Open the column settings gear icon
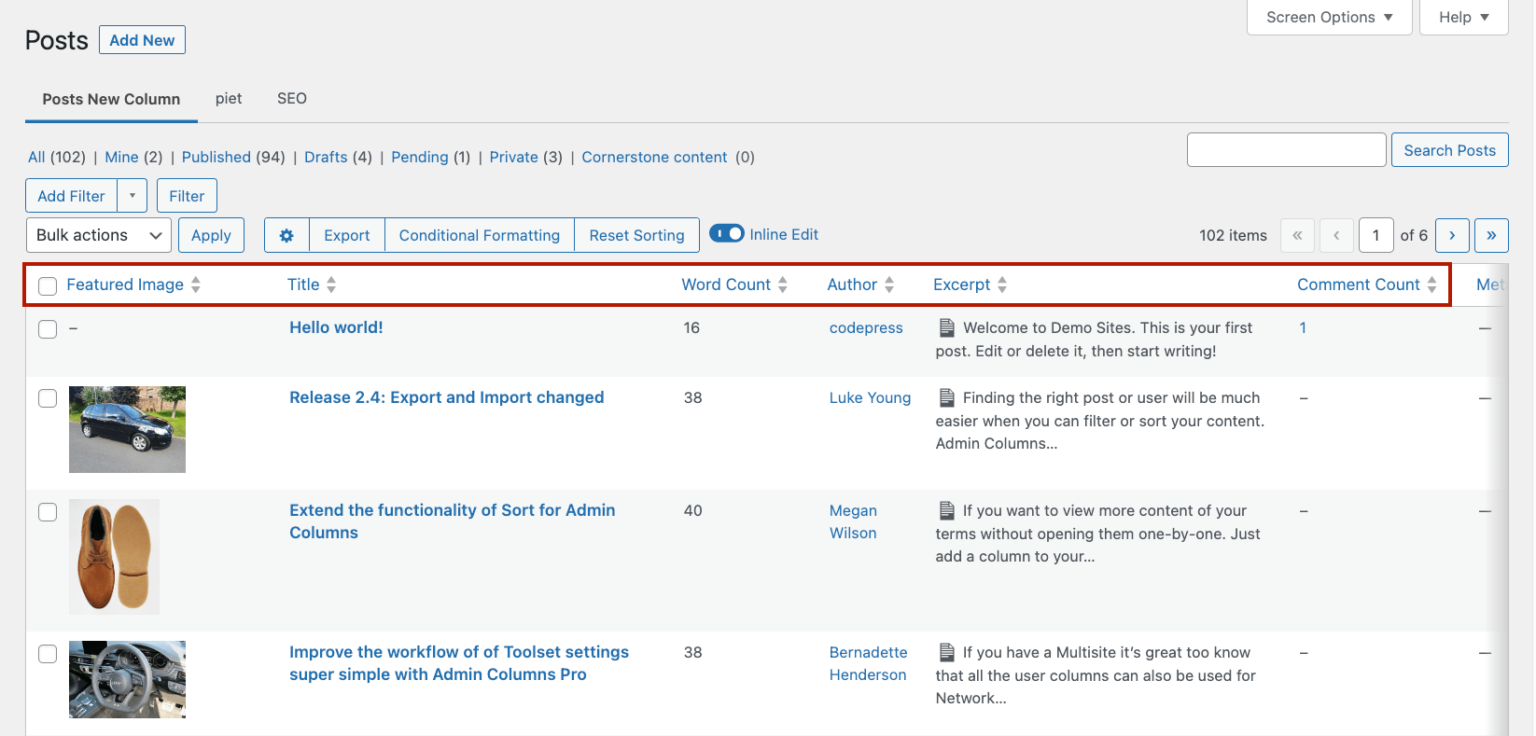 pyautogui.click(x=287, y=235)
